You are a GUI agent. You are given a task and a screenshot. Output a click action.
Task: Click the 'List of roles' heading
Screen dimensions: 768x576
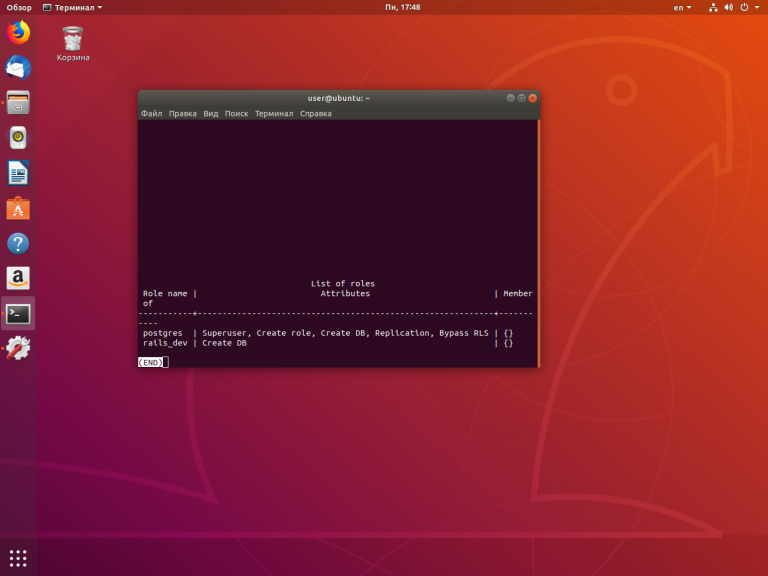coord(342,284)
